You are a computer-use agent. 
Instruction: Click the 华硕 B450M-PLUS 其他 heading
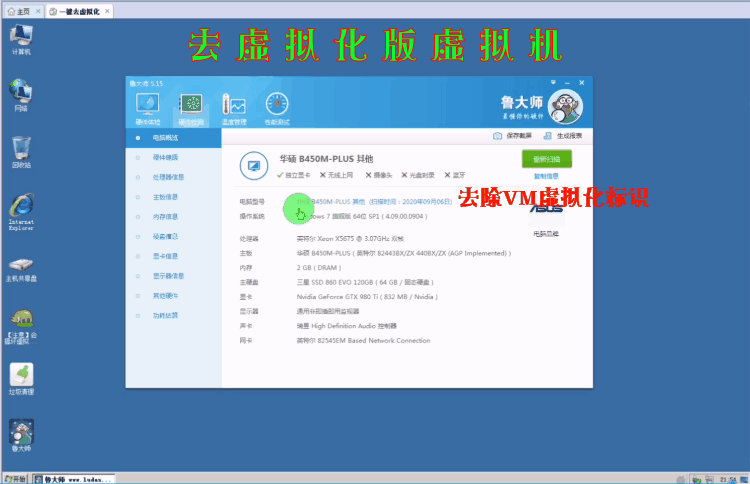coord(326,159)
